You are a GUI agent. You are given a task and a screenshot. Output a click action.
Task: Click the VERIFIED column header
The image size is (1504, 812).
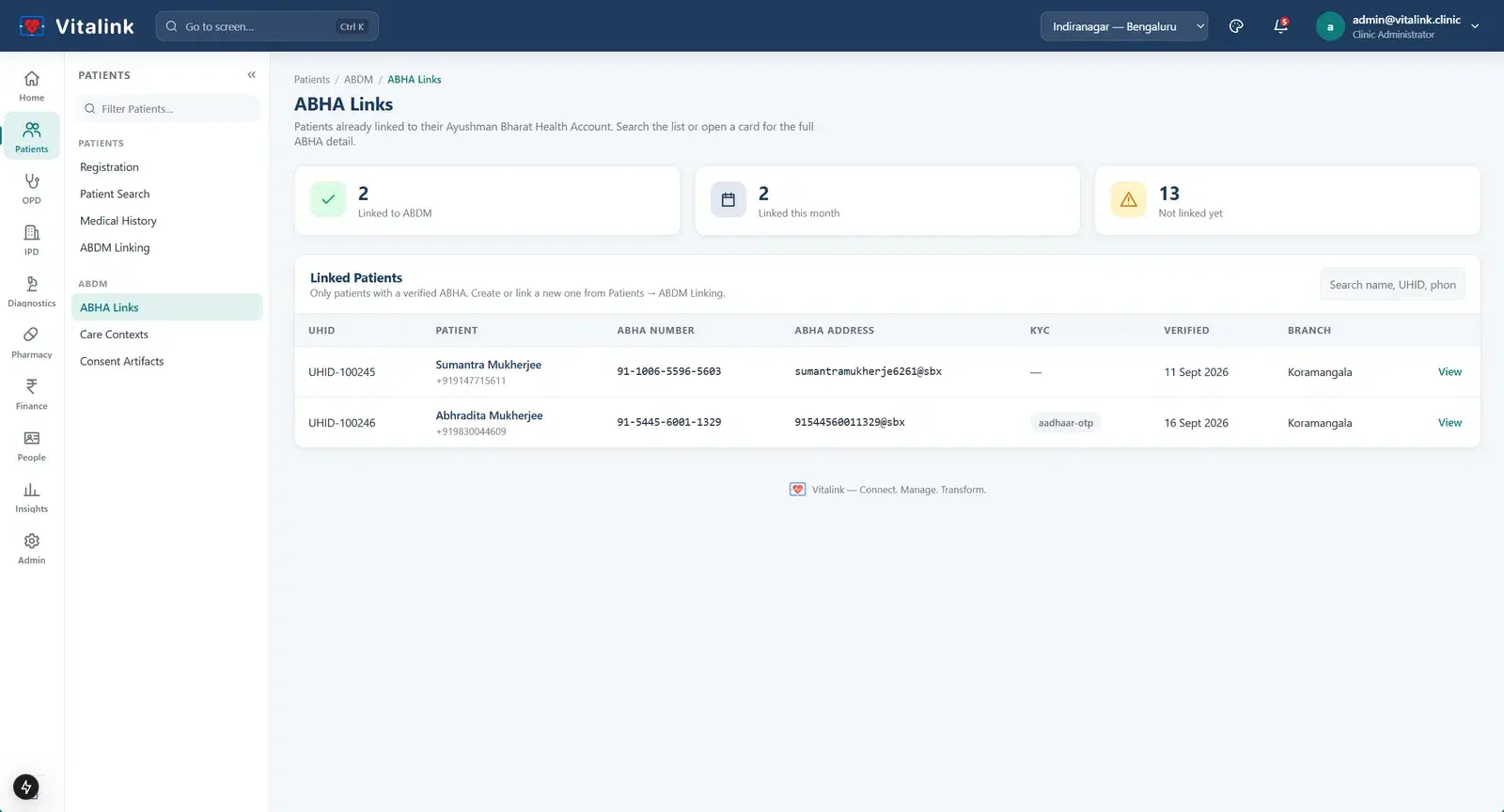pyautogui.click(x=1186, y=331)
